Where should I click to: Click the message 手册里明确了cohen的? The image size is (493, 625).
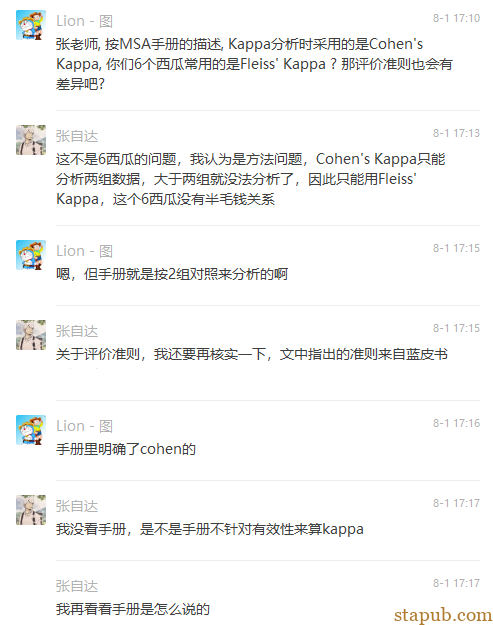tap(126, 449)
